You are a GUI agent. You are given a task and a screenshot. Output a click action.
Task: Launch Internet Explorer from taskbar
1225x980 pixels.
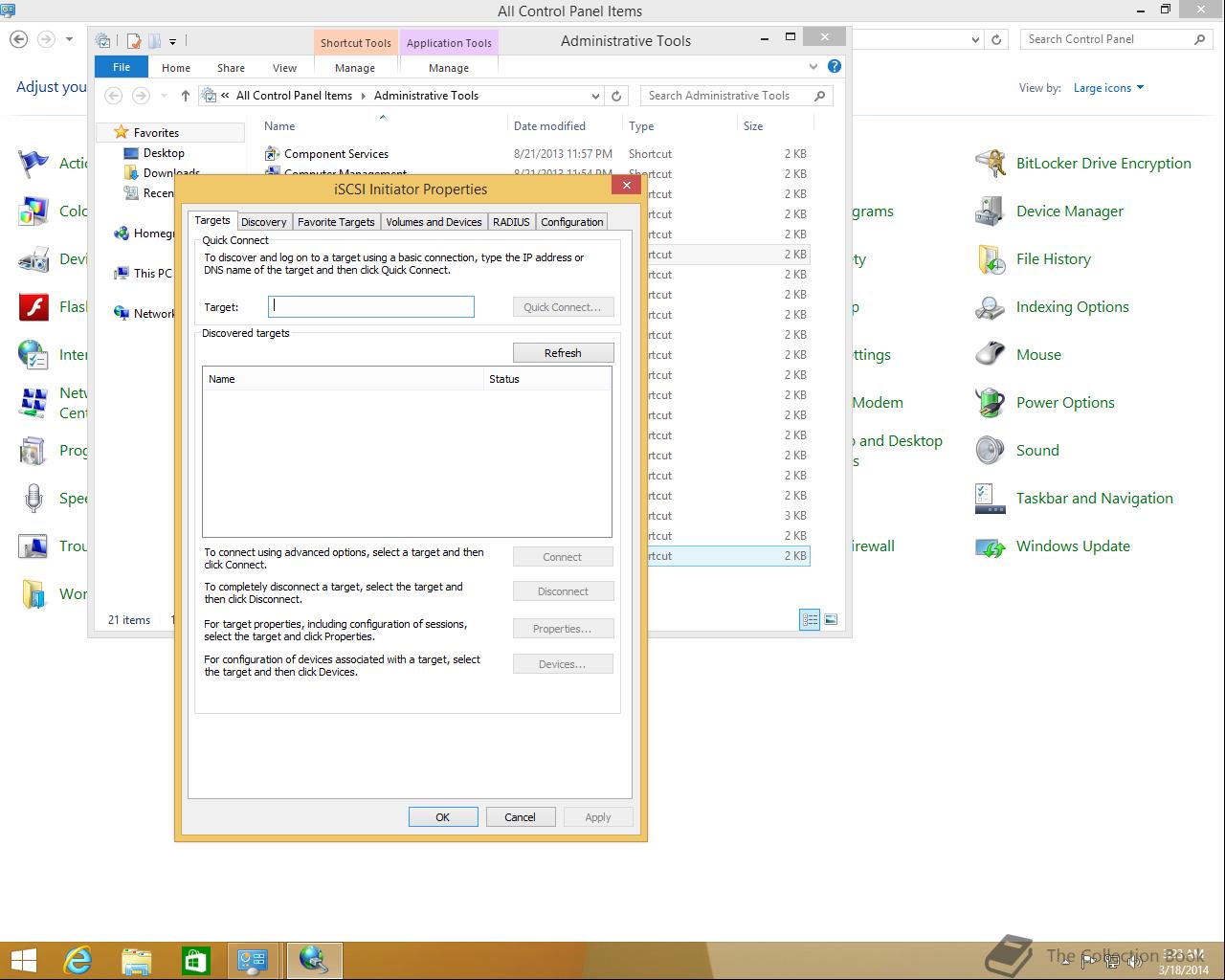tap(78, 960)
